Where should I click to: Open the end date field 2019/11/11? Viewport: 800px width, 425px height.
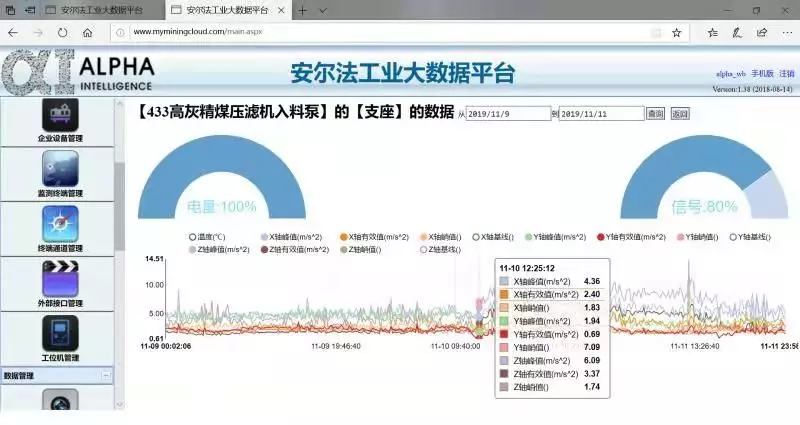click(x=600, y=114)
